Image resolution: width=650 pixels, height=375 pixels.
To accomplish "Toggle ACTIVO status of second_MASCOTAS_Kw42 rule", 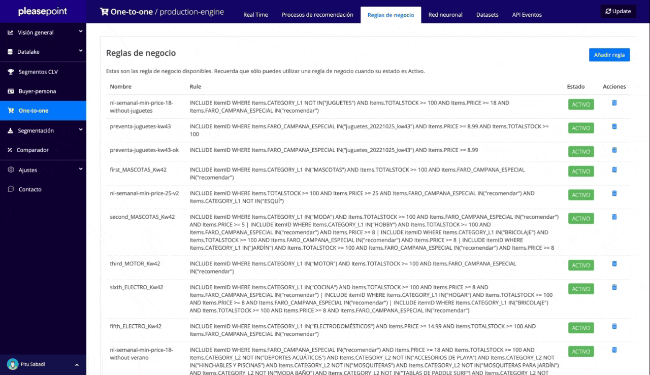I will tap(580, 218).
